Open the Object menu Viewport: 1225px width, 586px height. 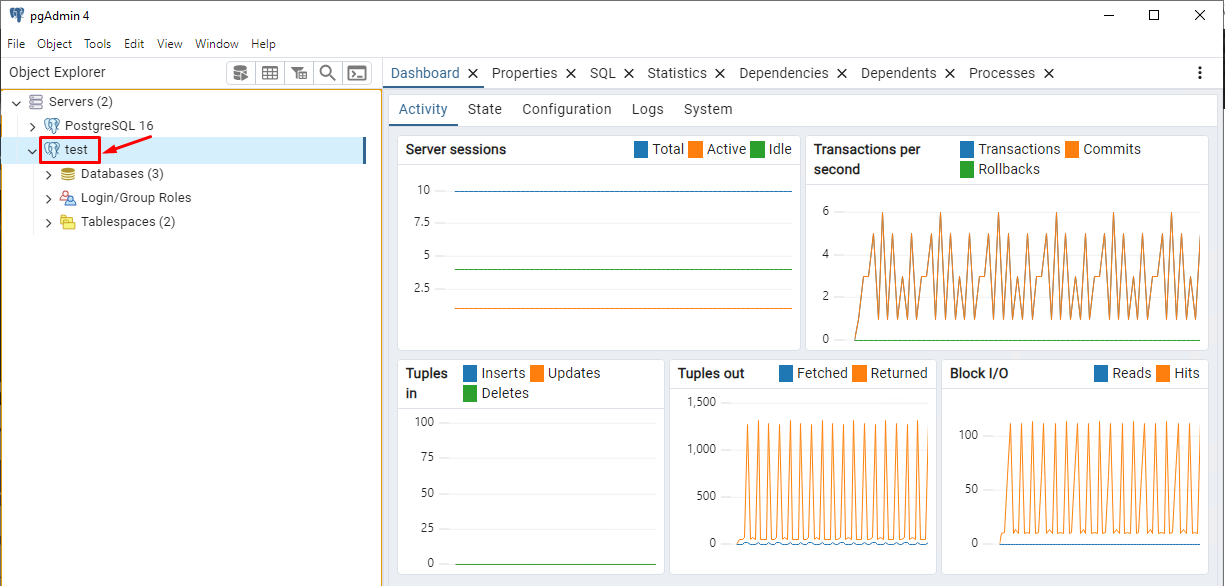coord(55,44)
